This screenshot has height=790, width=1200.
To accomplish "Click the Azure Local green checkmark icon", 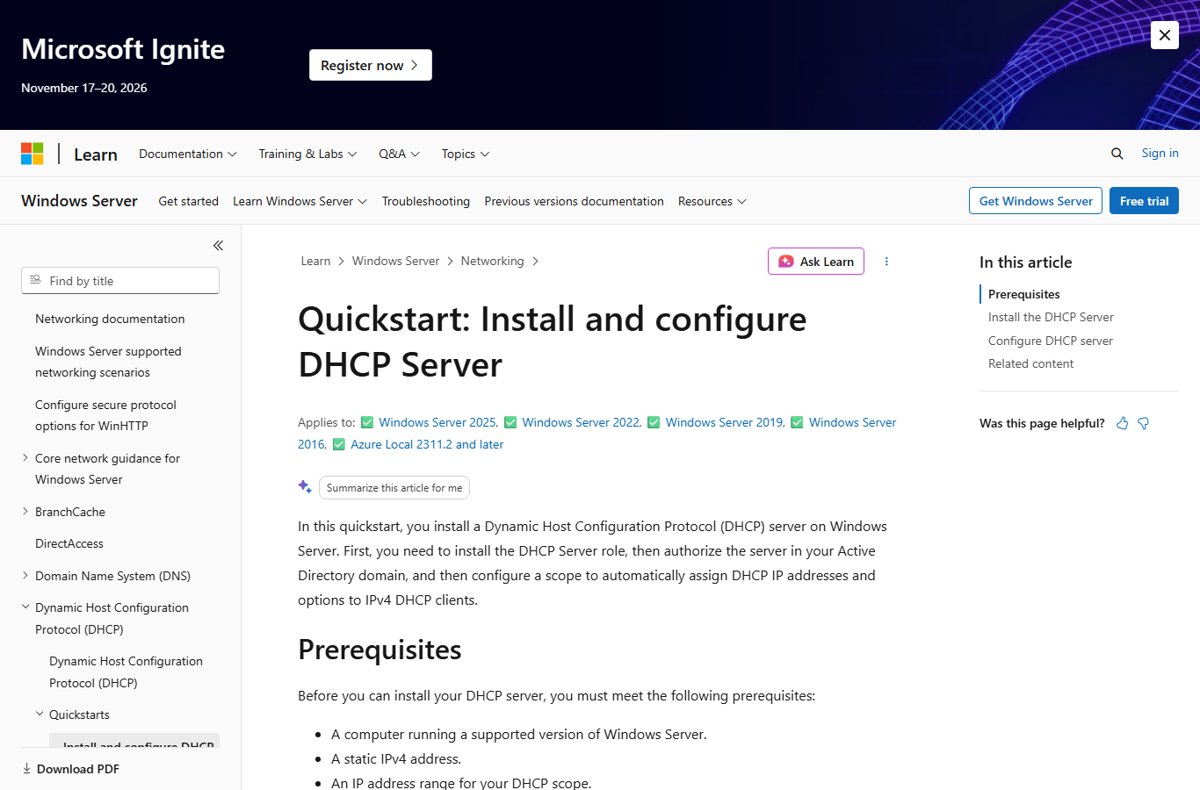I will pos(339,445).
